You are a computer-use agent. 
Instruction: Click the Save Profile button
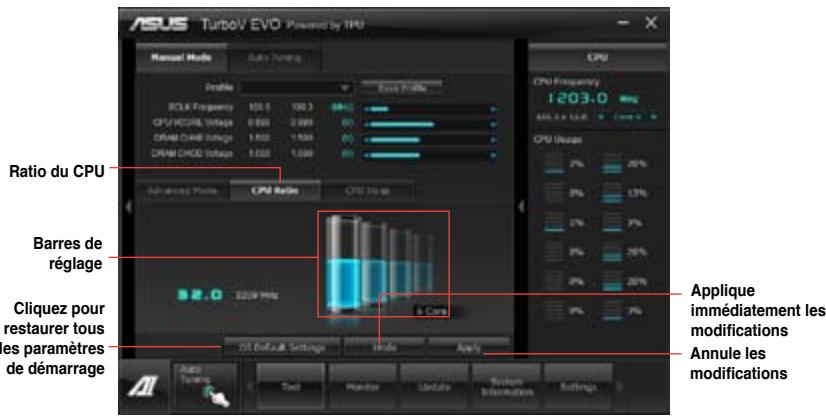402,88
